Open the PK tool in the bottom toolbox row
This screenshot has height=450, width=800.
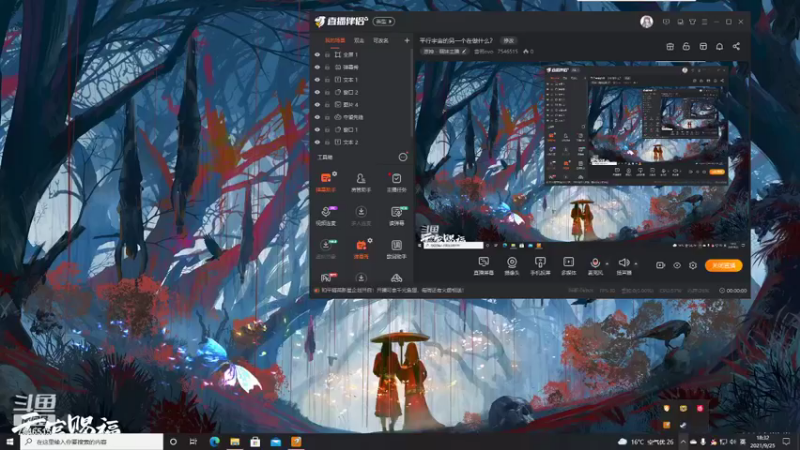coord(327,278)
